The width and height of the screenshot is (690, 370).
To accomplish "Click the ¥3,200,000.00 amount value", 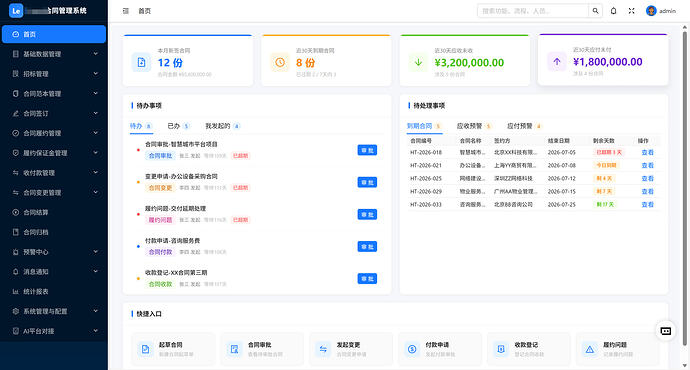I will 469,62.
